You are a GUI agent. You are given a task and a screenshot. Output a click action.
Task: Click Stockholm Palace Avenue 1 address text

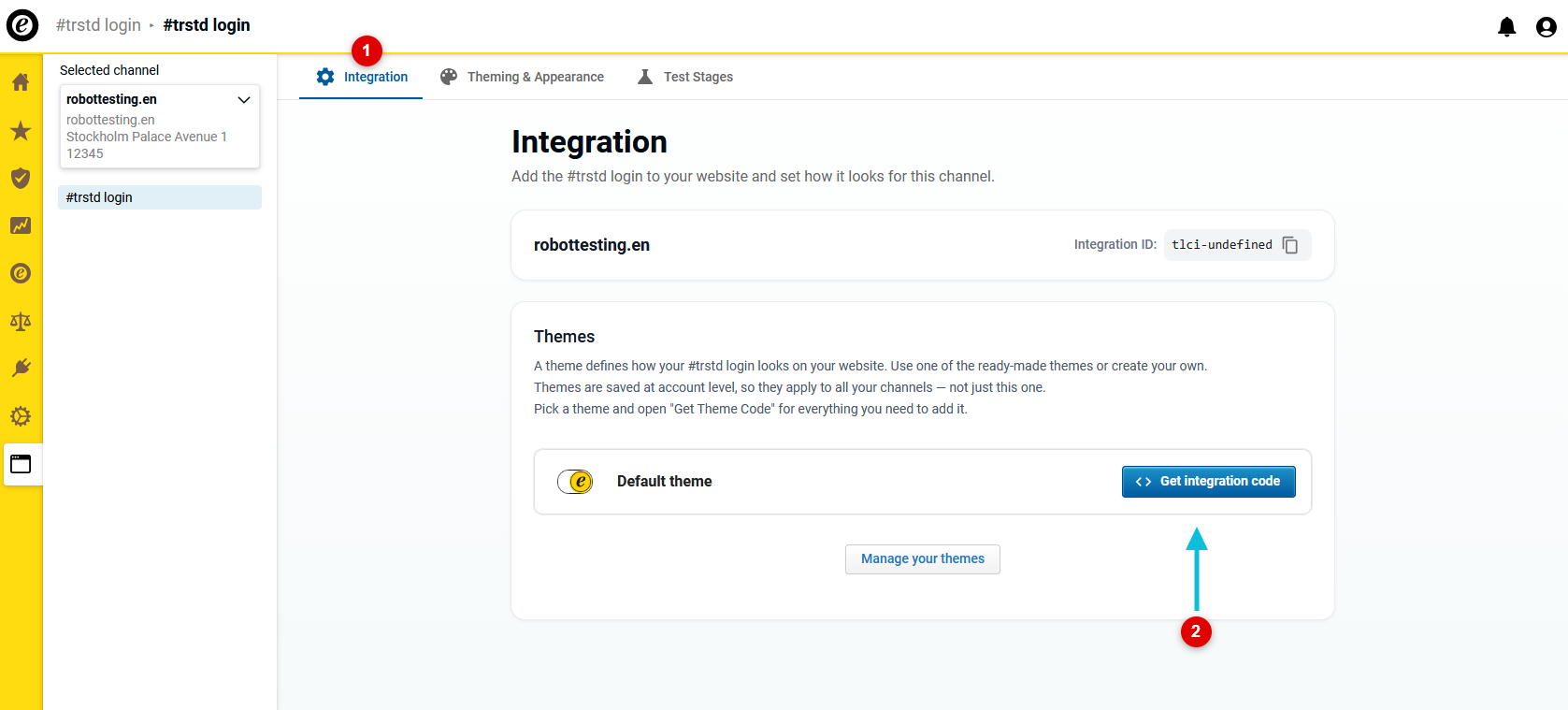tap(147, 137)
